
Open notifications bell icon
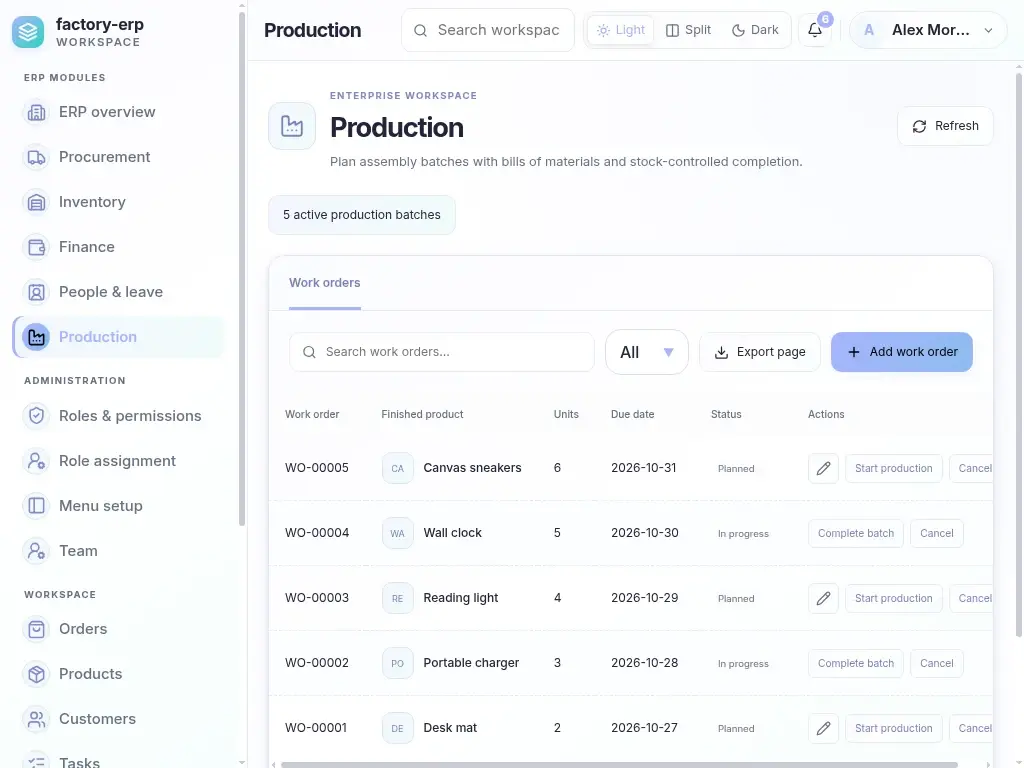pyautogui.click(x=815, y=30)
